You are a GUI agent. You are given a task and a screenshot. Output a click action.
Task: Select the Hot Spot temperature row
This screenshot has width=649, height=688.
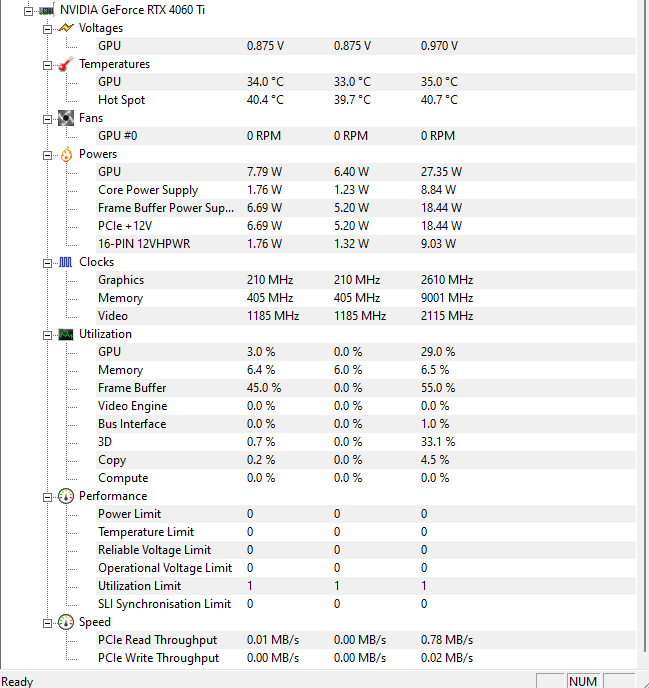[121, 100]
